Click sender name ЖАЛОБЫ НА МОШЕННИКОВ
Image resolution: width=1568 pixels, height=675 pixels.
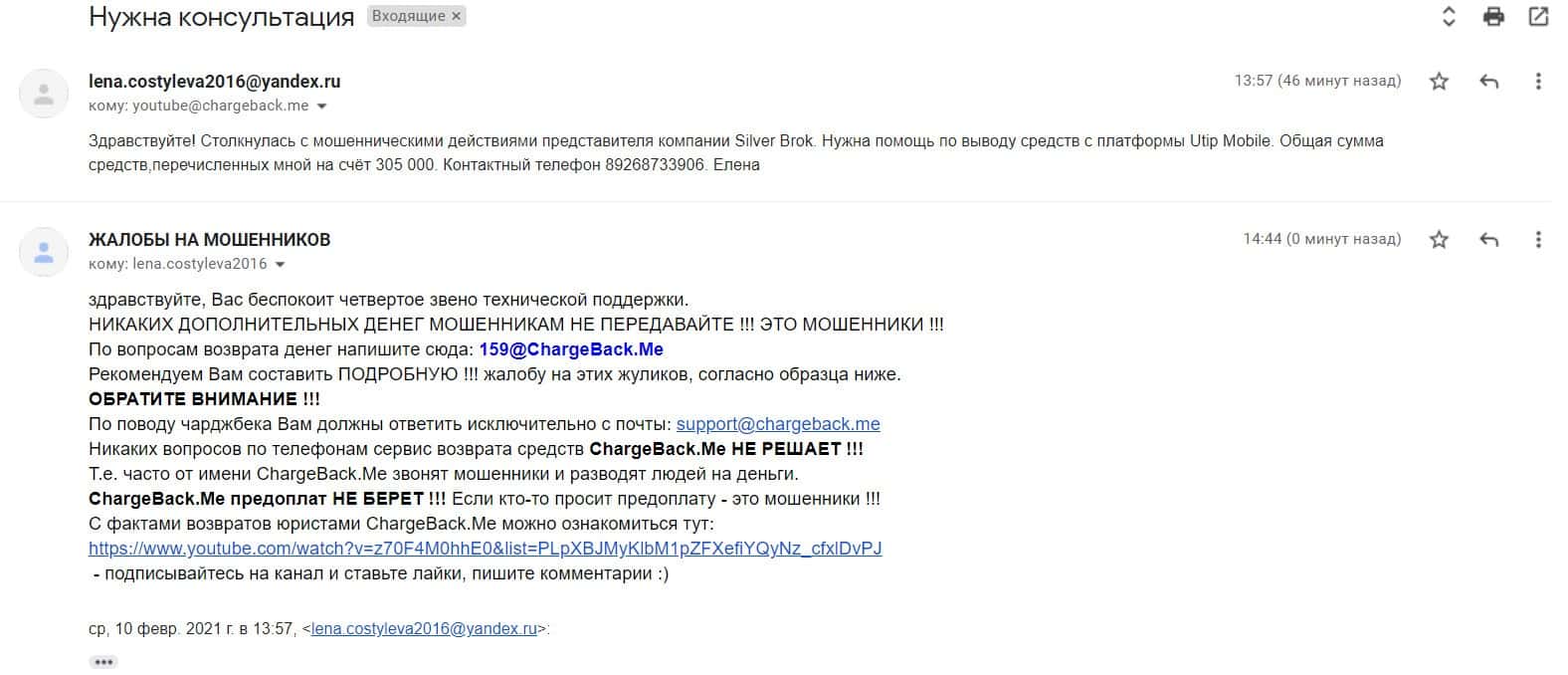pyautogui.click(x=210, y=240)
